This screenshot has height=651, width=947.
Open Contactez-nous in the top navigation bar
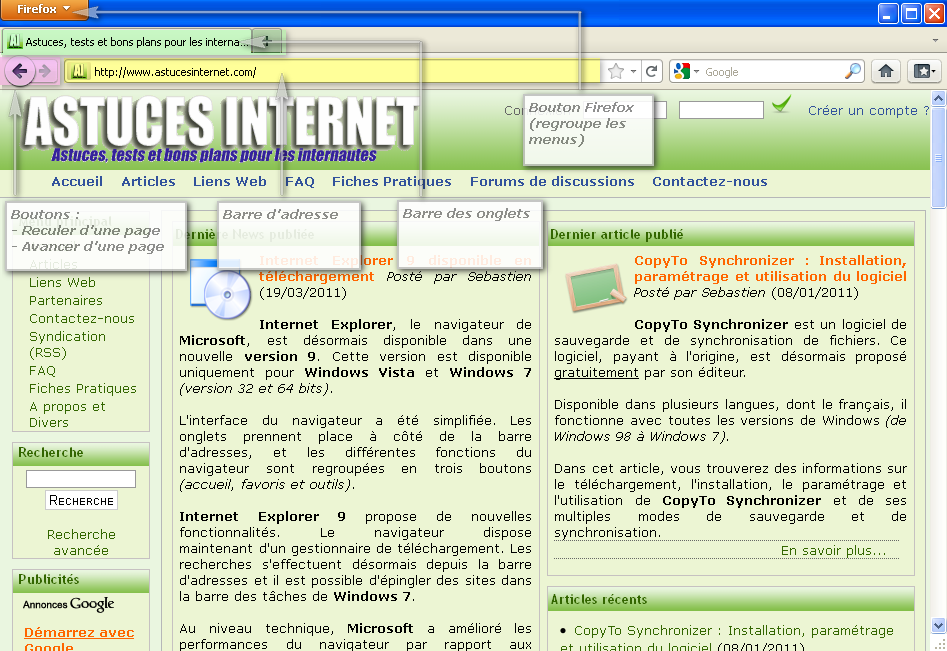(710, 181)
